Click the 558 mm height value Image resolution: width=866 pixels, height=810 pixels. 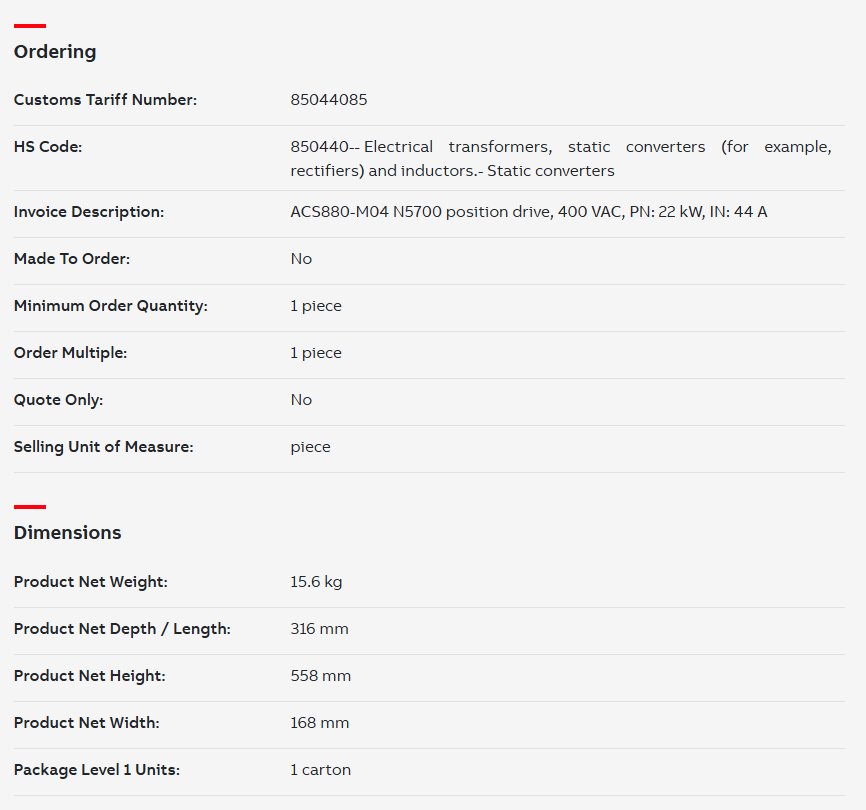click(320, 675)
